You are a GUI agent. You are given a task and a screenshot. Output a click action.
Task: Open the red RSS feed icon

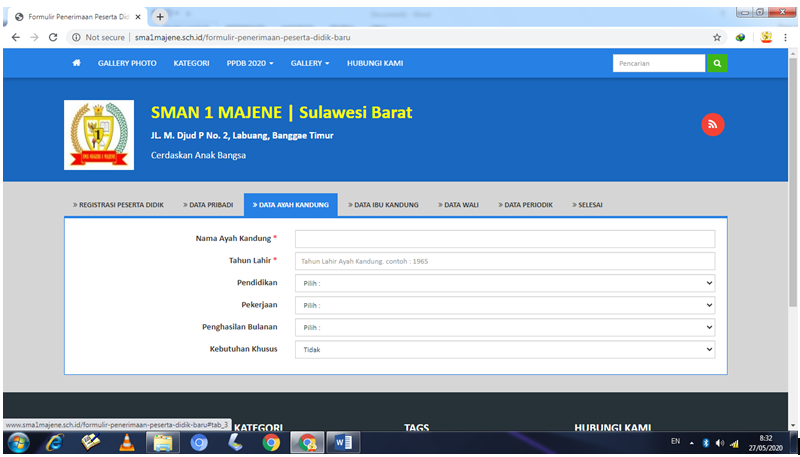tap(712, 124)
